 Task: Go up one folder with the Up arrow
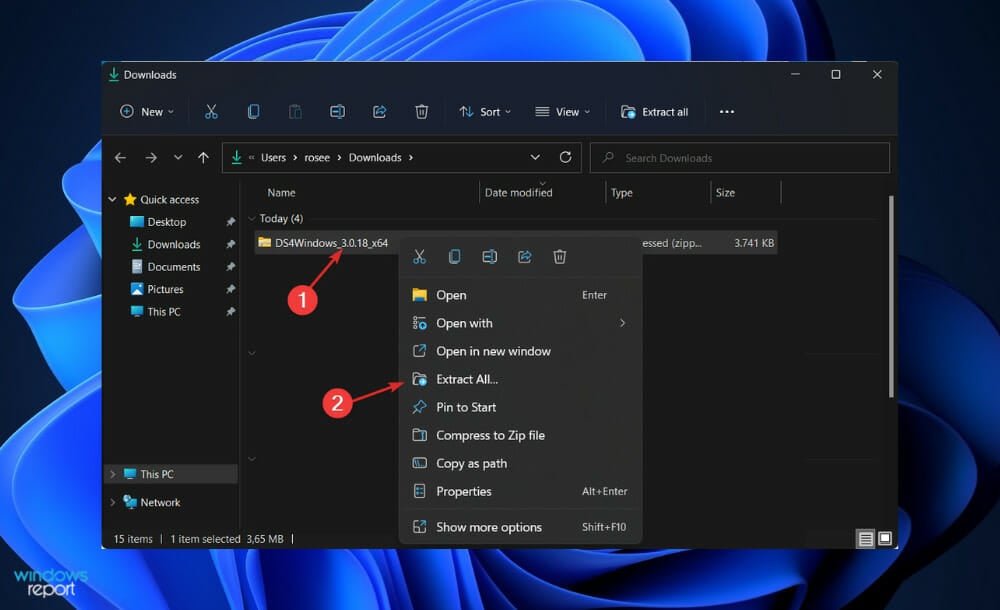click(204, 158)
